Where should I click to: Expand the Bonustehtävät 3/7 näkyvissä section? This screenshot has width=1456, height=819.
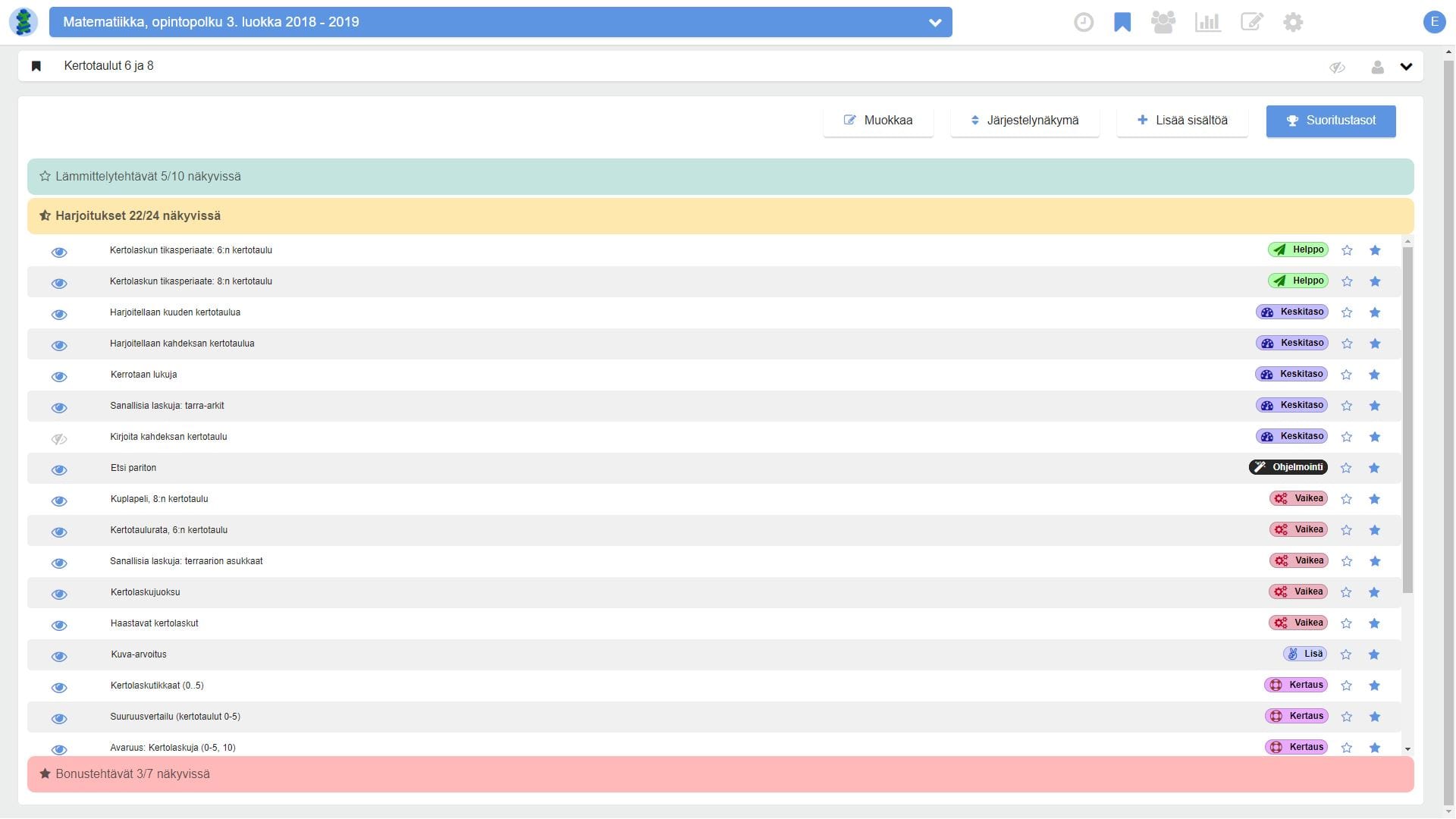click(x=720, y=774)
